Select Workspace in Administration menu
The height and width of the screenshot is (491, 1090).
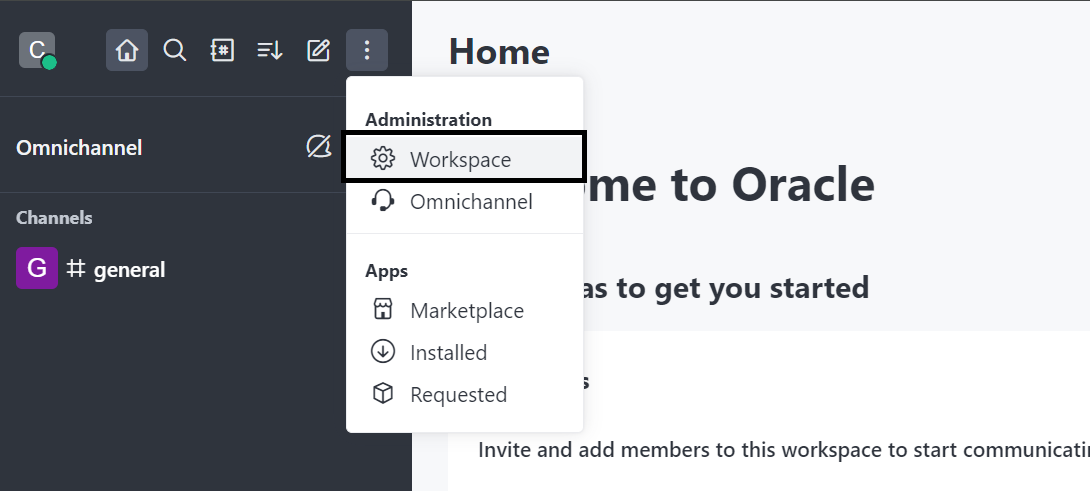(x=464, y=159)
